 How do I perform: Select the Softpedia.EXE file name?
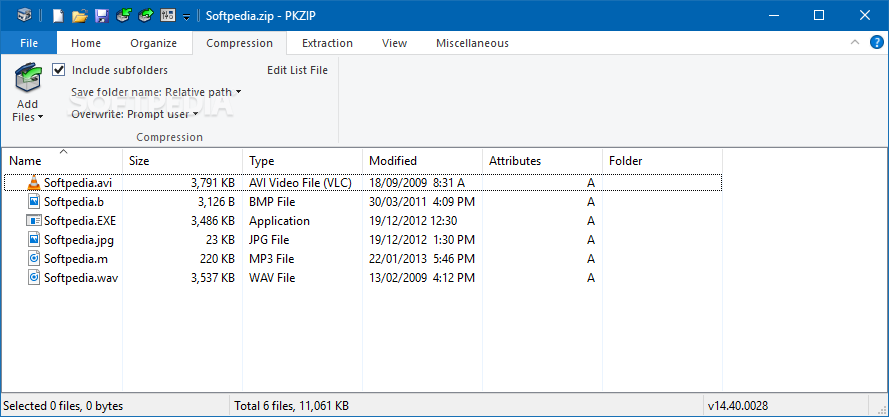pos(80,221)
